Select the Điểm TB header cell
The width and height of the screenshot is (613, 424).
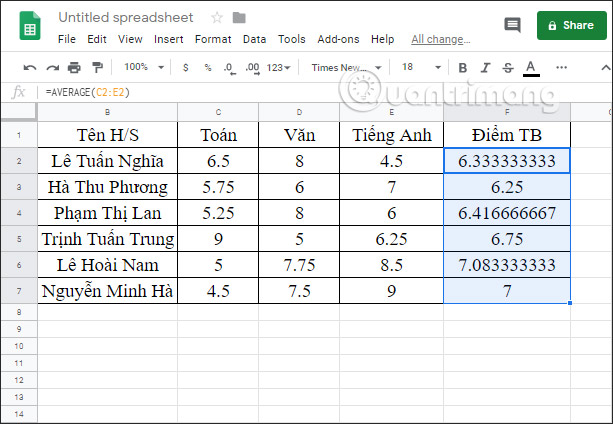click(507, 135)
